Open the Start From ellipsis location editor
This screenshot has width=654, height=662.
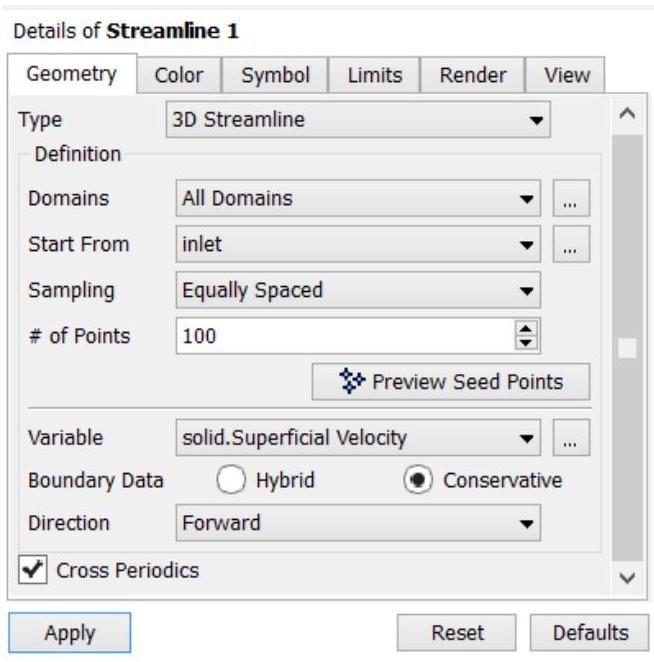point(571,244)
